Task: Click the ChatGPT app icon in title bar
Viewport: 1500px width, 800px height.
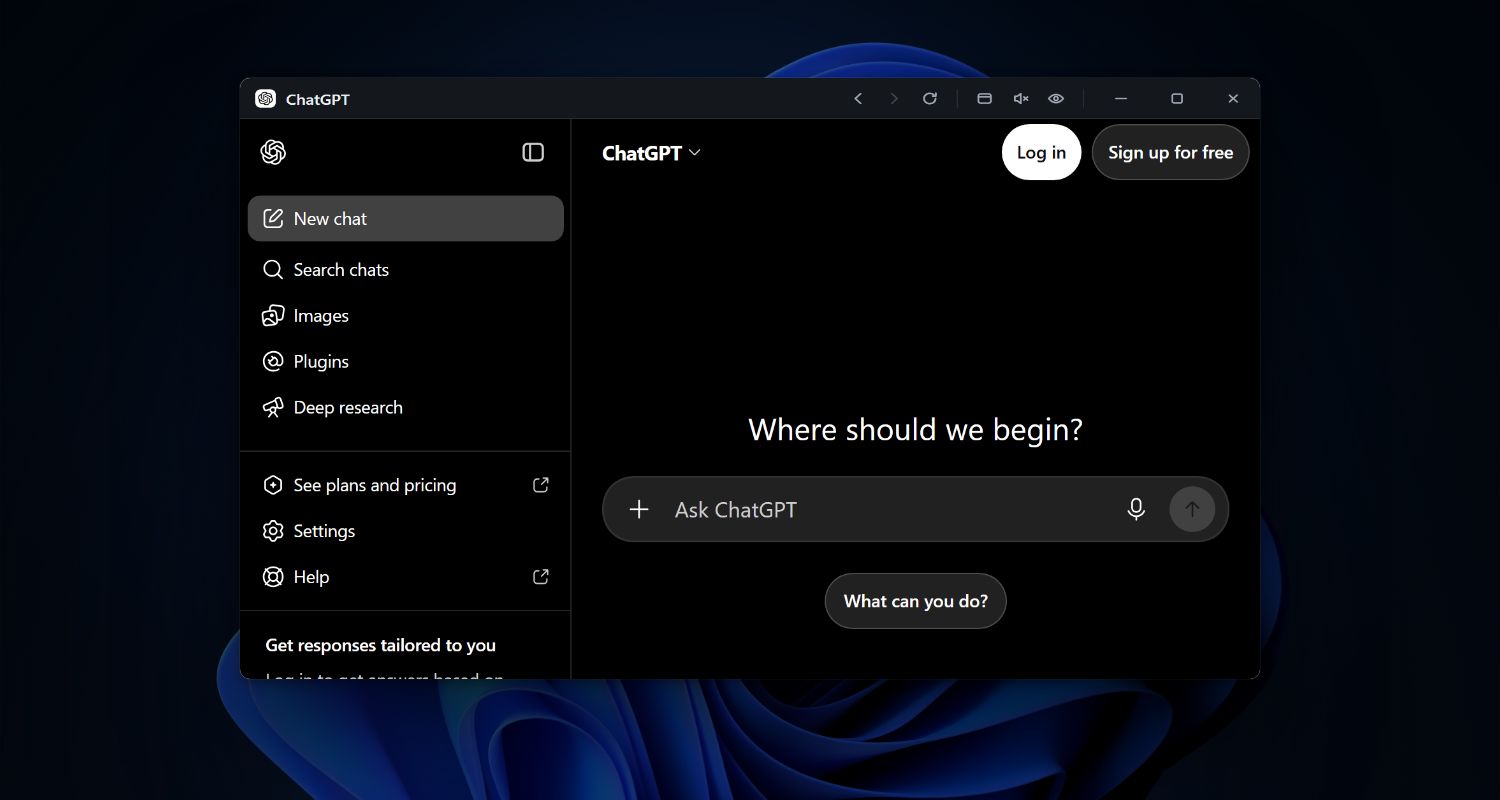Action: (x=265, y=98)
